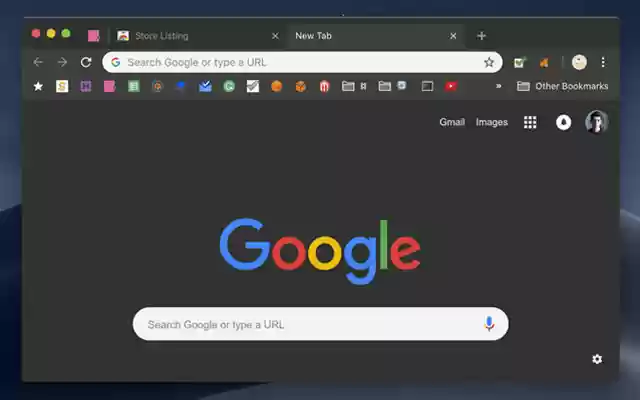Open the orange extension icon in toolbar
Viewport: 640px width, 400px height.
pyautogui.click(x=544, y=62)
